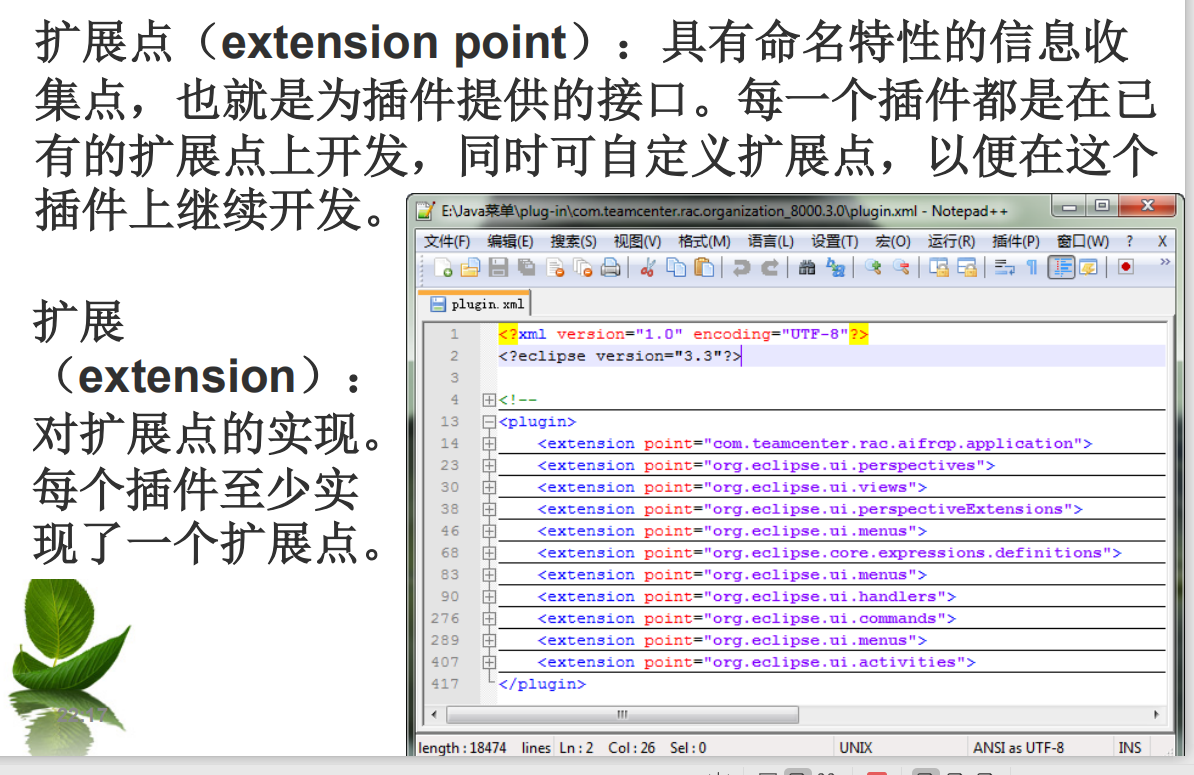Toggle Show All Characters pilcrow button
The height and width of the screenshot is (775, 1194).
[x=1032, y=267]
